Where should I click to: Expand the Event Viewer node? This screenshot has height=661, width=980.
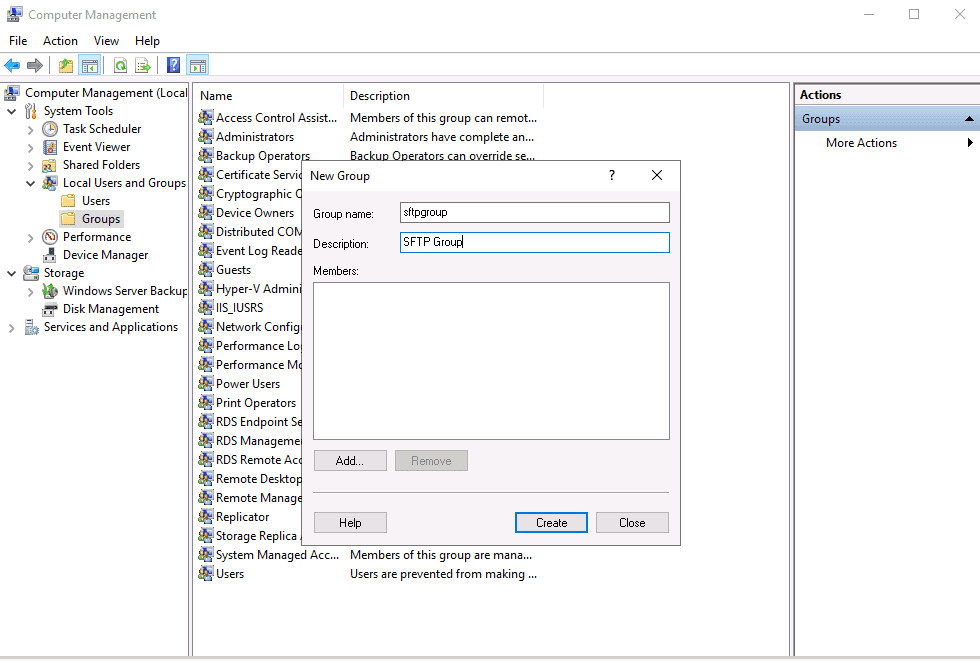click(31, 147)
